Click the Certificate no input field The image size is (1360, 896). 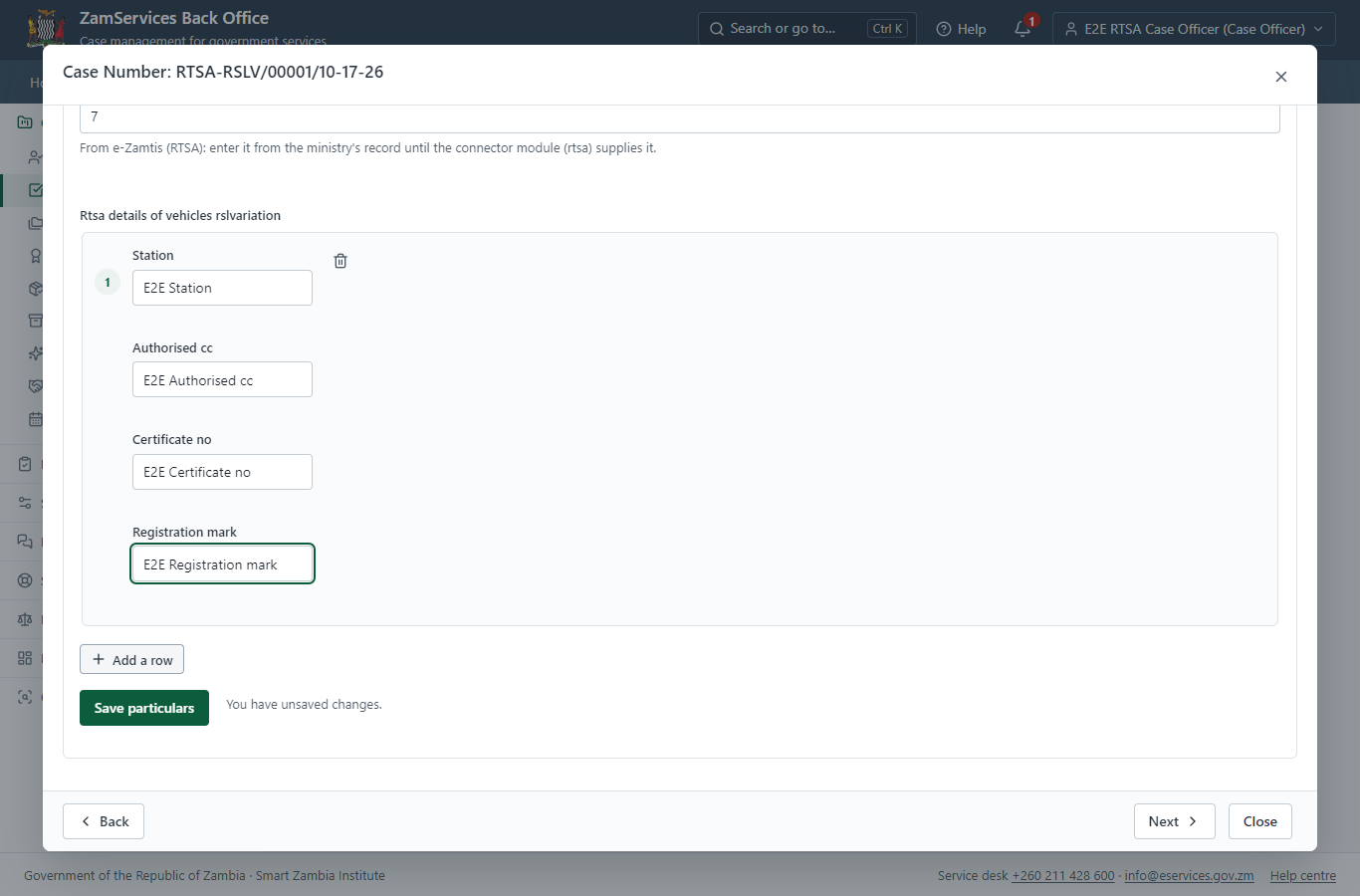(x=222, y=472)
